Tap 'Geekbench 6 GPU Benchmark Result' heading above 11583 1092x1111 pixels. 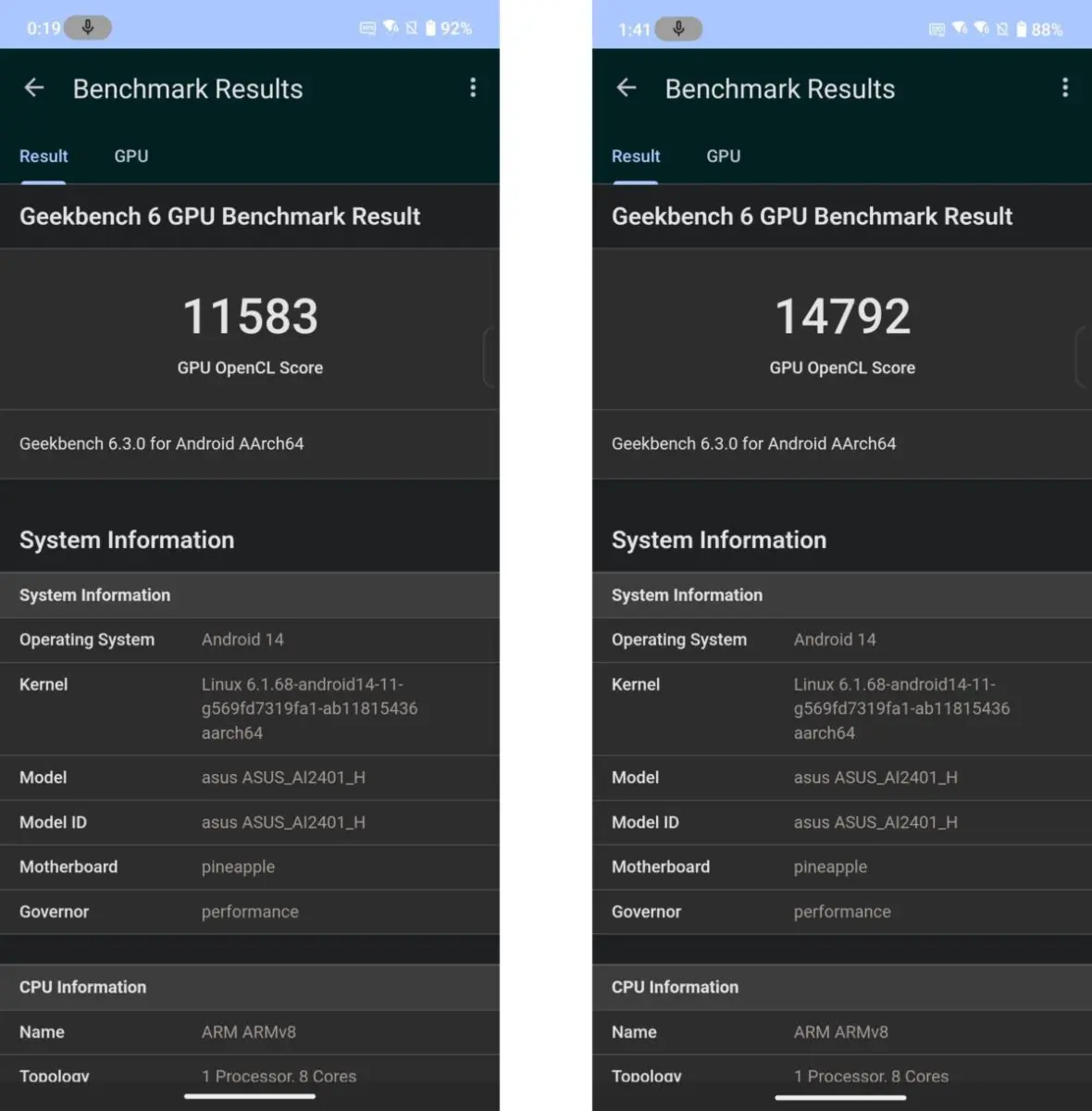(x=220, y=217)
